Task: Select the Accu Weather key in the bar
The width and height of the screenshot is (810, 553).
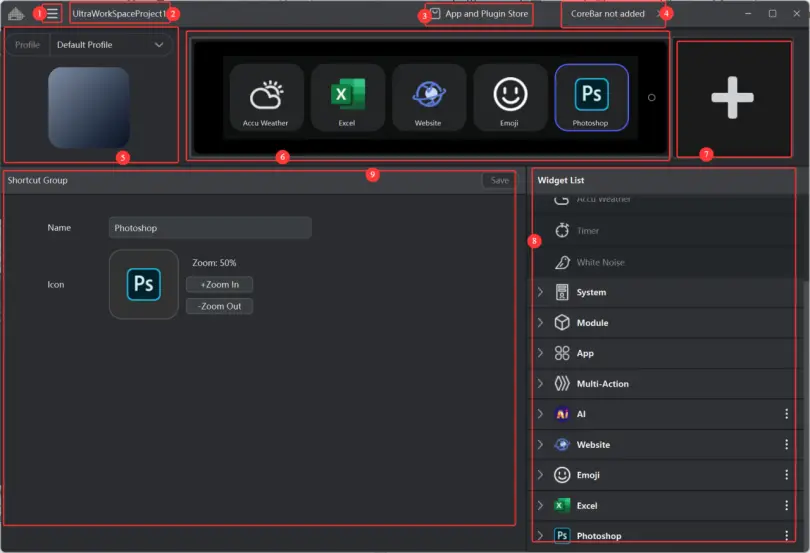Action: click(x=266, y=97)
